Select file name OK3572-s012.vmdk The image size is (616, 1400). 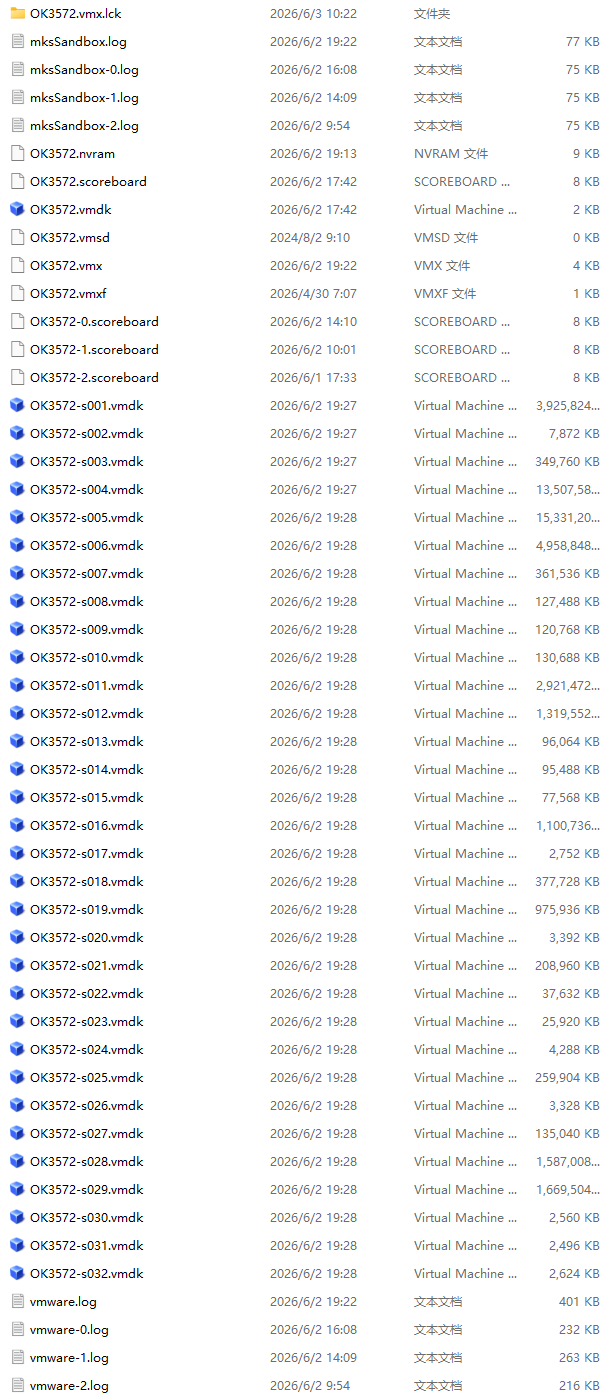(87, 714)
